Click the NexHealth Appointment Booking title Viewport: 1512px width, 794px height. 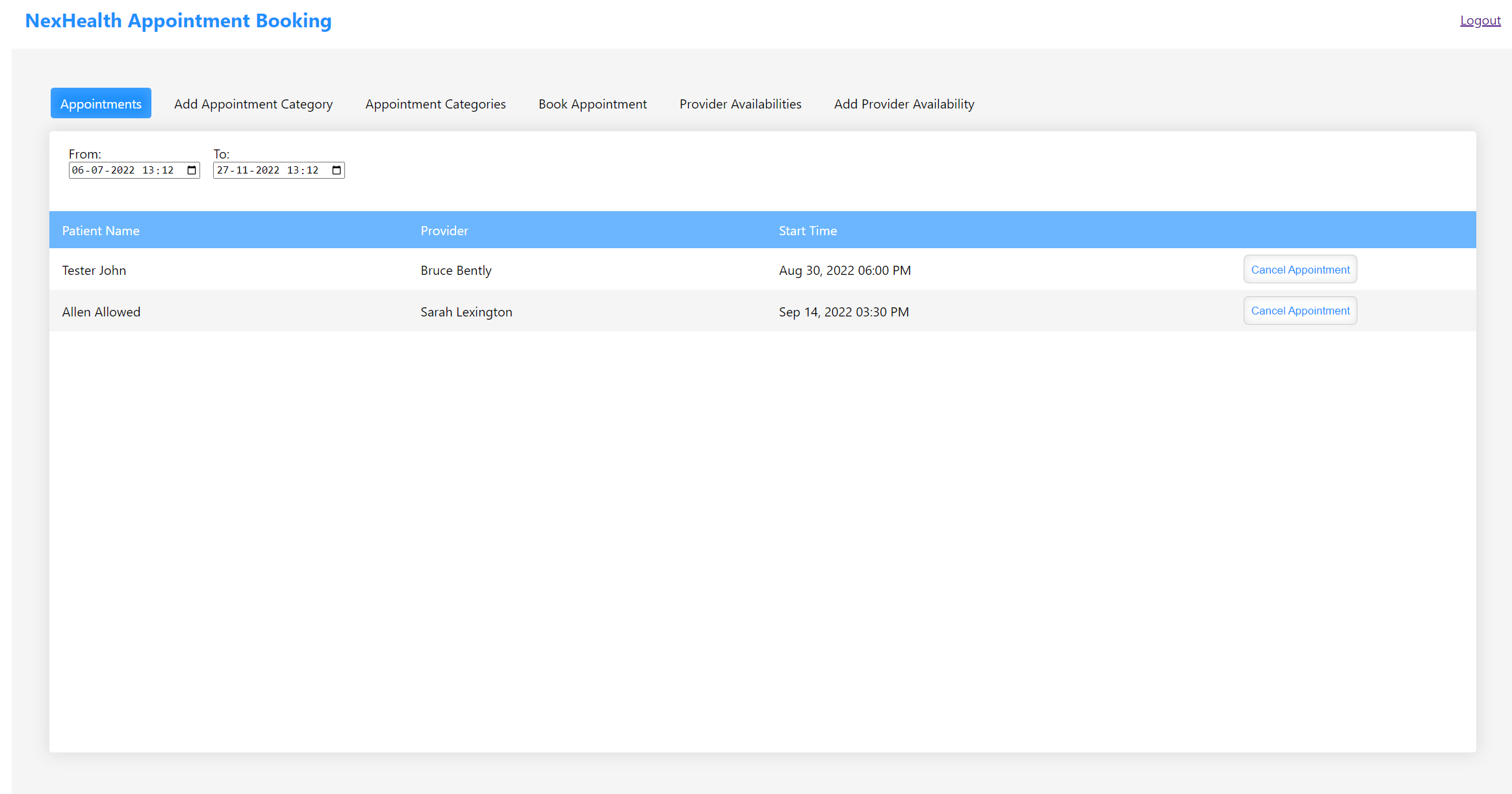[x=178, y=21]
